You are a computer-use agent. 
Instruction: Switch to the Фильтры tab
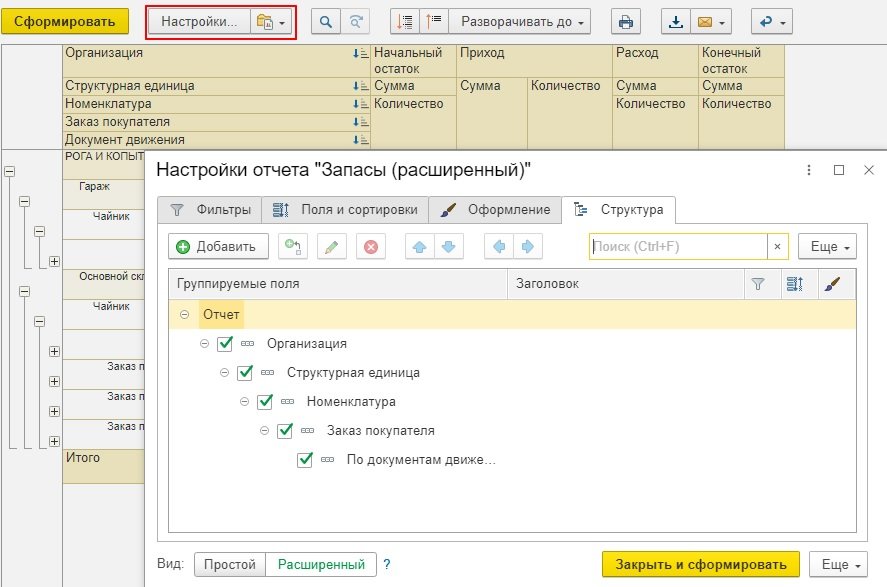pos(210,210)
